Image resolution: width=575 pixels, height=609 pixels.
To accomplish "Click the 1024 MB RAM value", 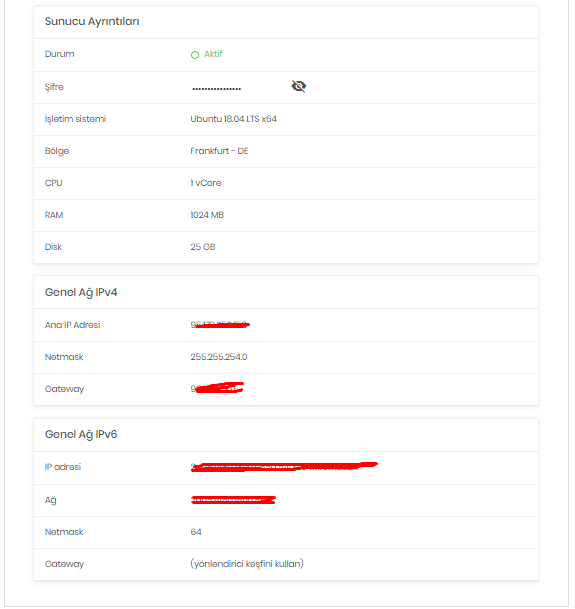I will pyautogui.click(x=207, y=215).
